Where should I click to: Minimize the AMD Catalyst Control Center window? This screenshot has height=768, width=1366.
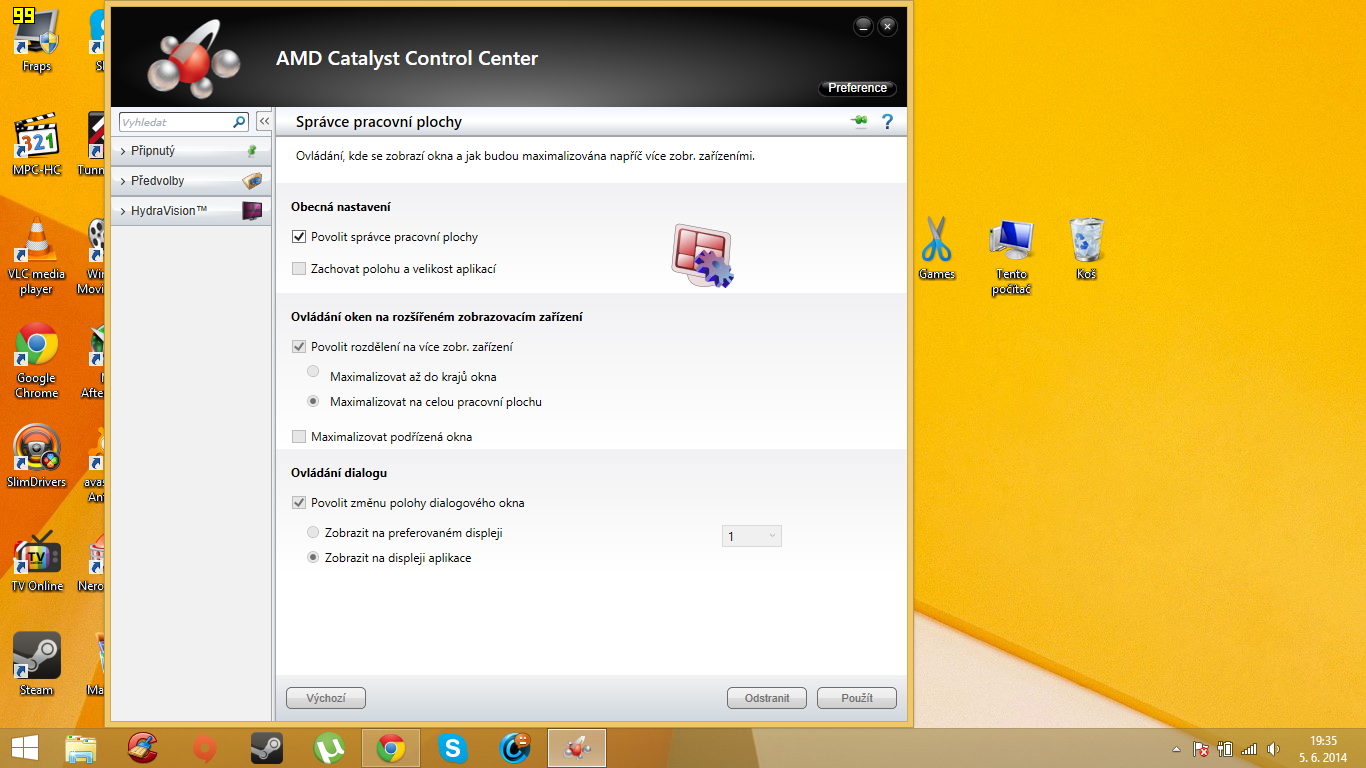tap(863, 27)
